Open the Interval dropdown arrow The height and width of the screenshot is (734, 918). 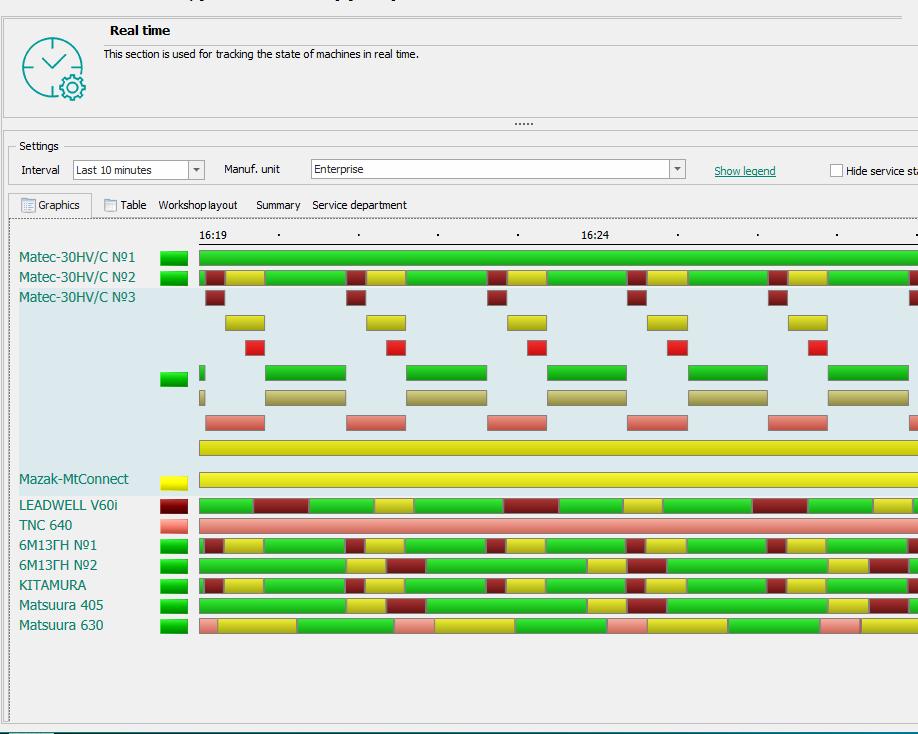point(197,170)
